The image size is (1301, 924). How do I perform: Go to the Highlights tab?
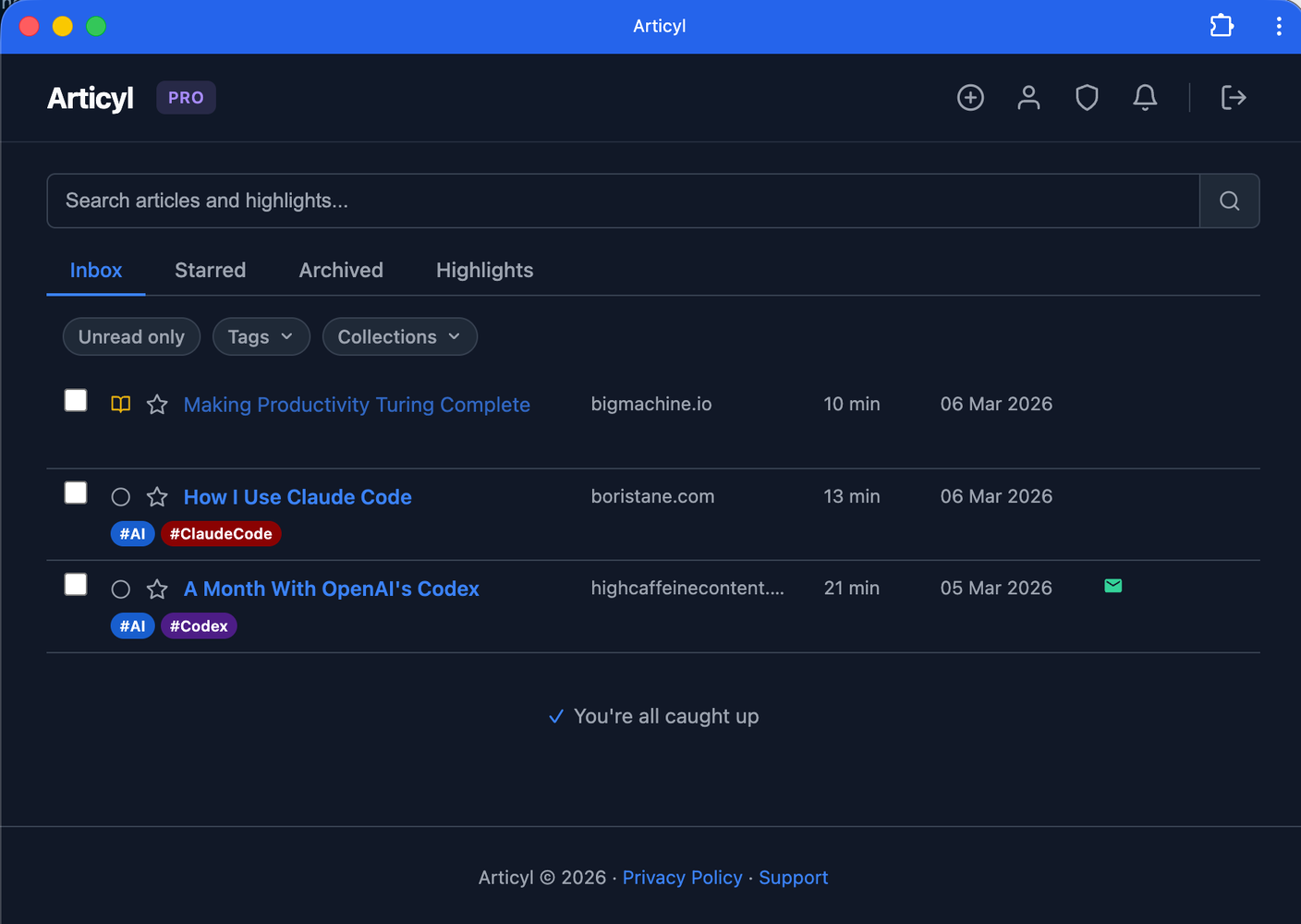click(484, 271)
